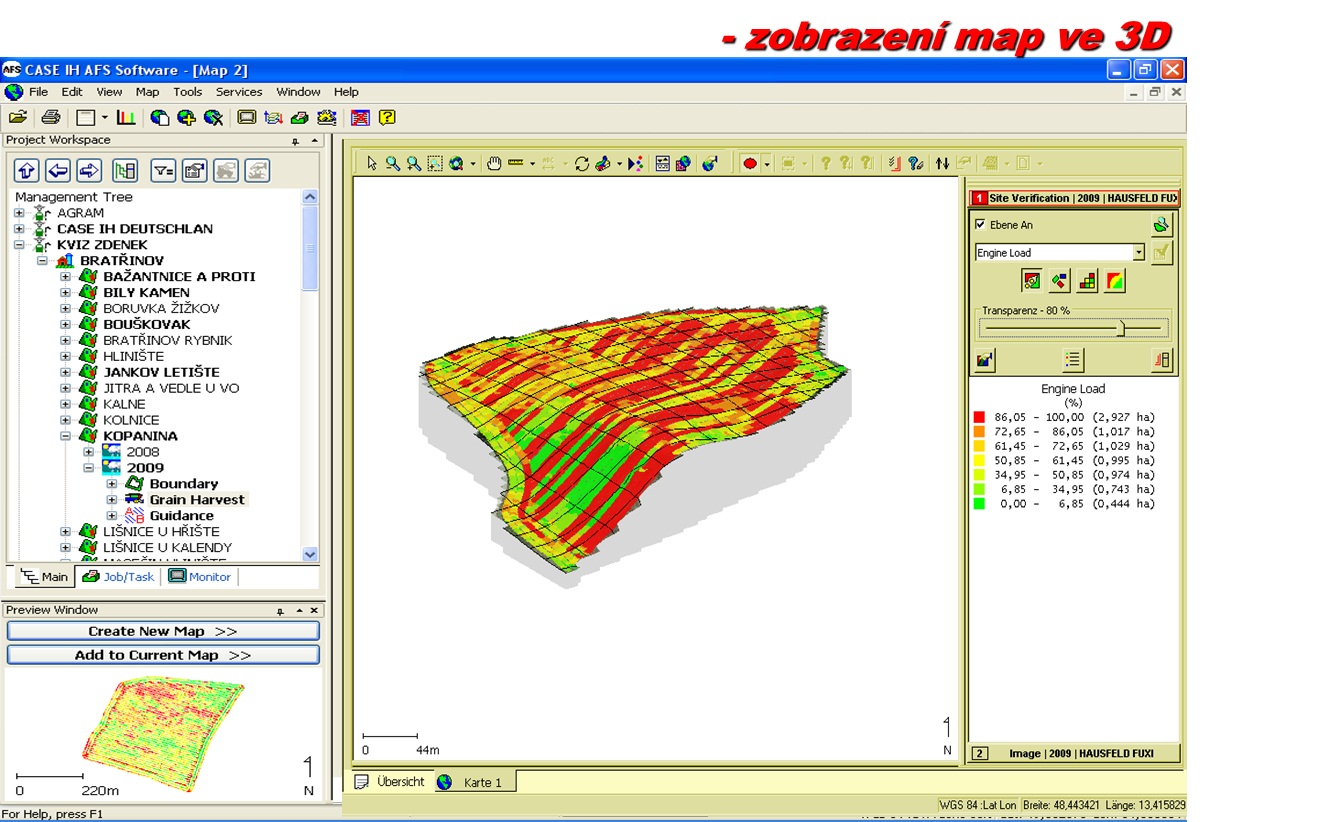Image resolution: width=1331 pixels, height=822 pixels.
Task: Click the yellow question mark help icon
Action: [387, 118]
